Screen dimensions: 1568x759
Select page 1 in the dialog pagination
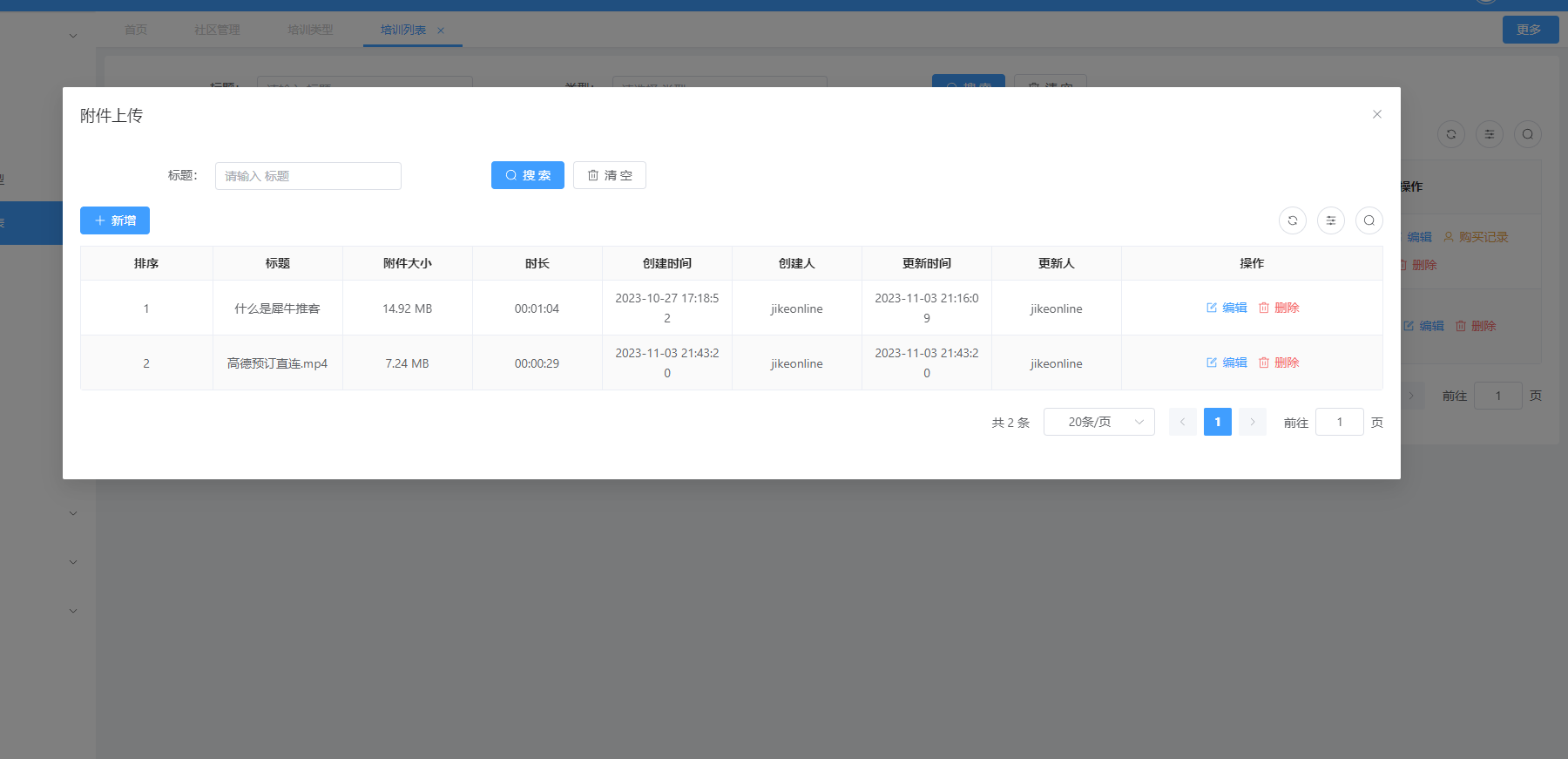tap(1217, 422)
